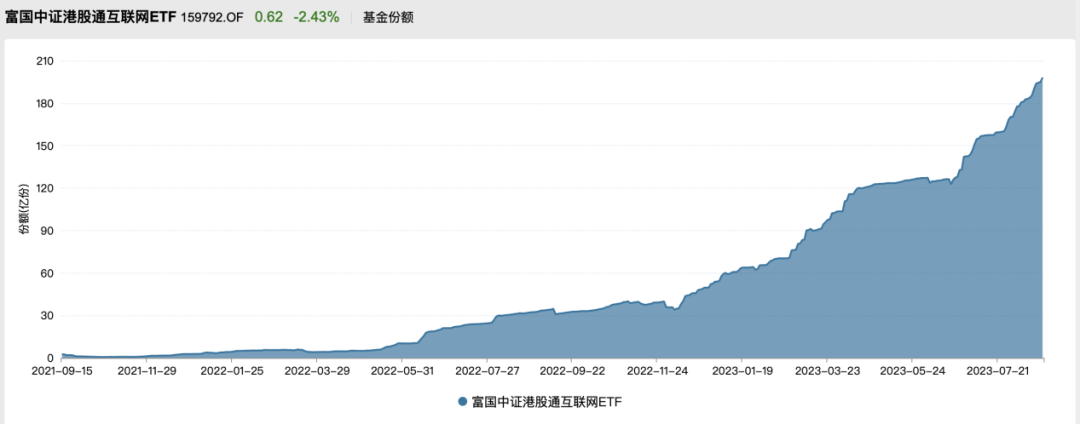Image resolution: width=1080 pixels, height=424 pixels.
Task: Select the 2022-03-29 x-axis label
Action: click(x=317, y=371)
